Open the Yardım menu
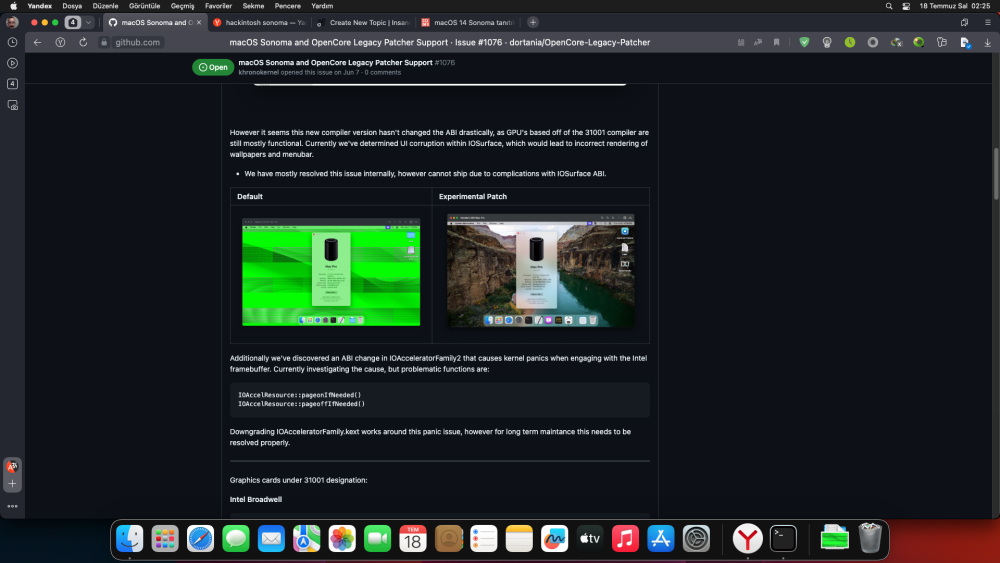The width and height of the screenshot is (1000, 563). (x=322, y=6)
